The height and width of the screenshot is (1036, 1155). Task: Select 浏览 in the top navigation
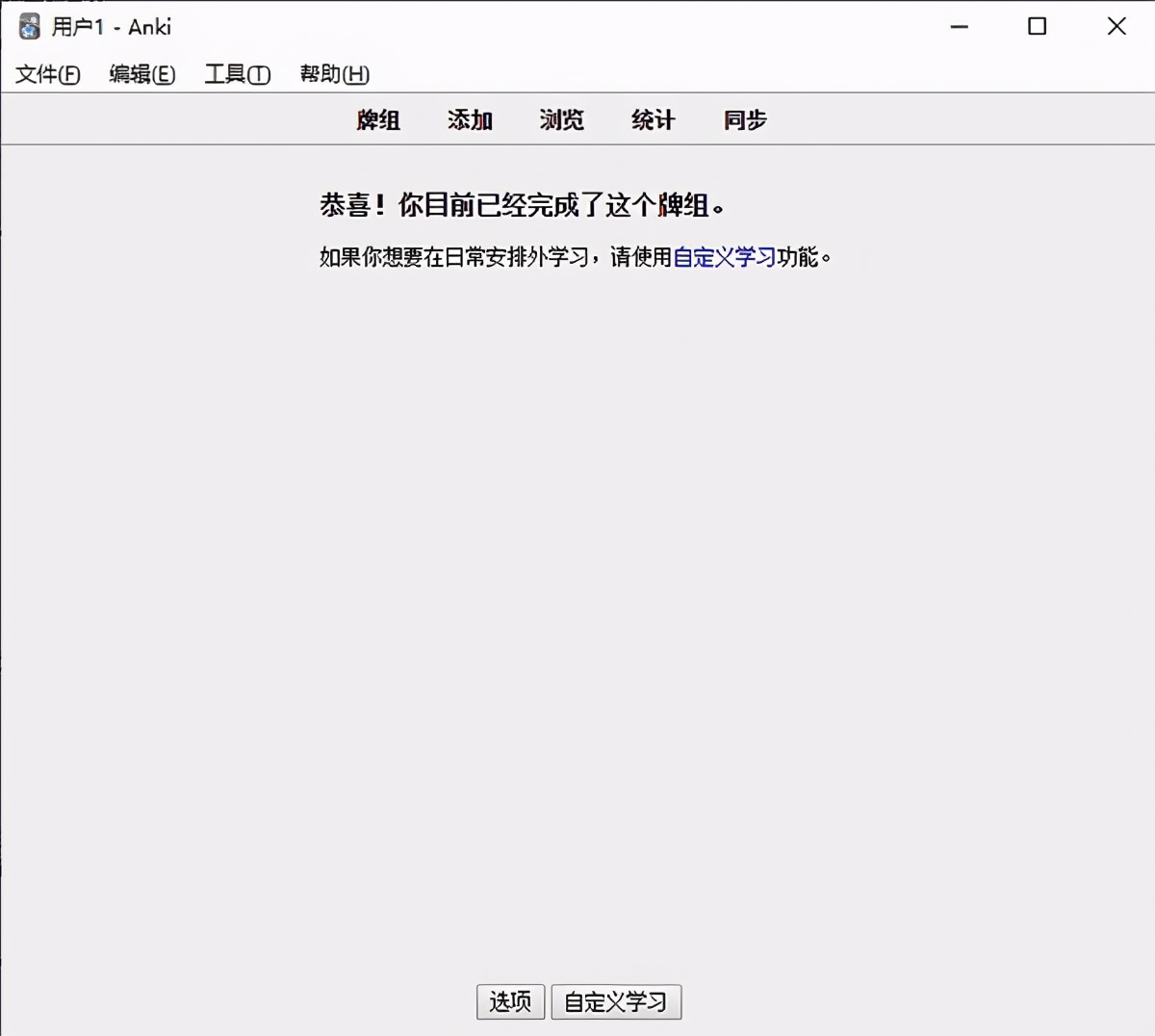[560, 119]
